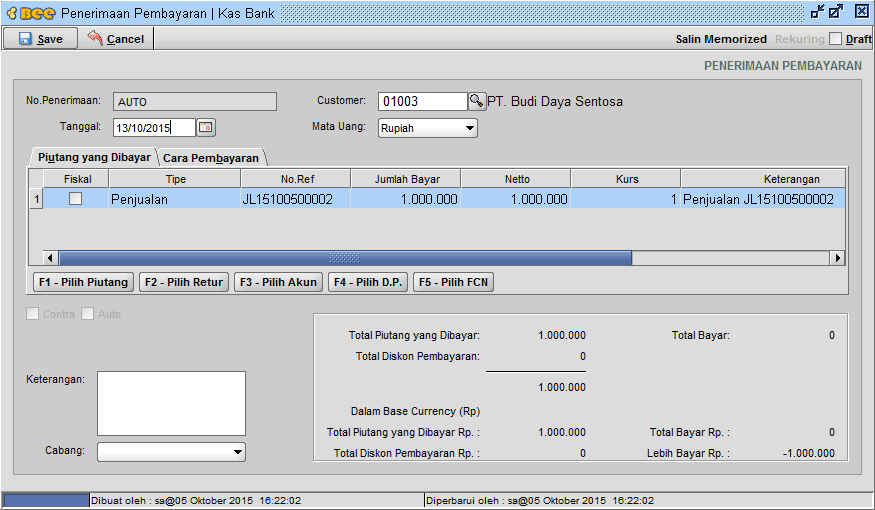The width and height of the screenshot is (875, 510).
Task: Click the Bee logo in title bar
Action: (31, 13)
